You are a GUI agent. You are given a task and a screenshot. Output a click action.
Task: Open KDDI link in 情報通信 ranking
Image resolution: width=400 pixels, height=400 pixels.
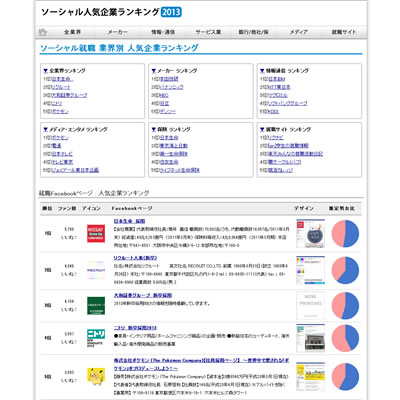pos(274,111)
